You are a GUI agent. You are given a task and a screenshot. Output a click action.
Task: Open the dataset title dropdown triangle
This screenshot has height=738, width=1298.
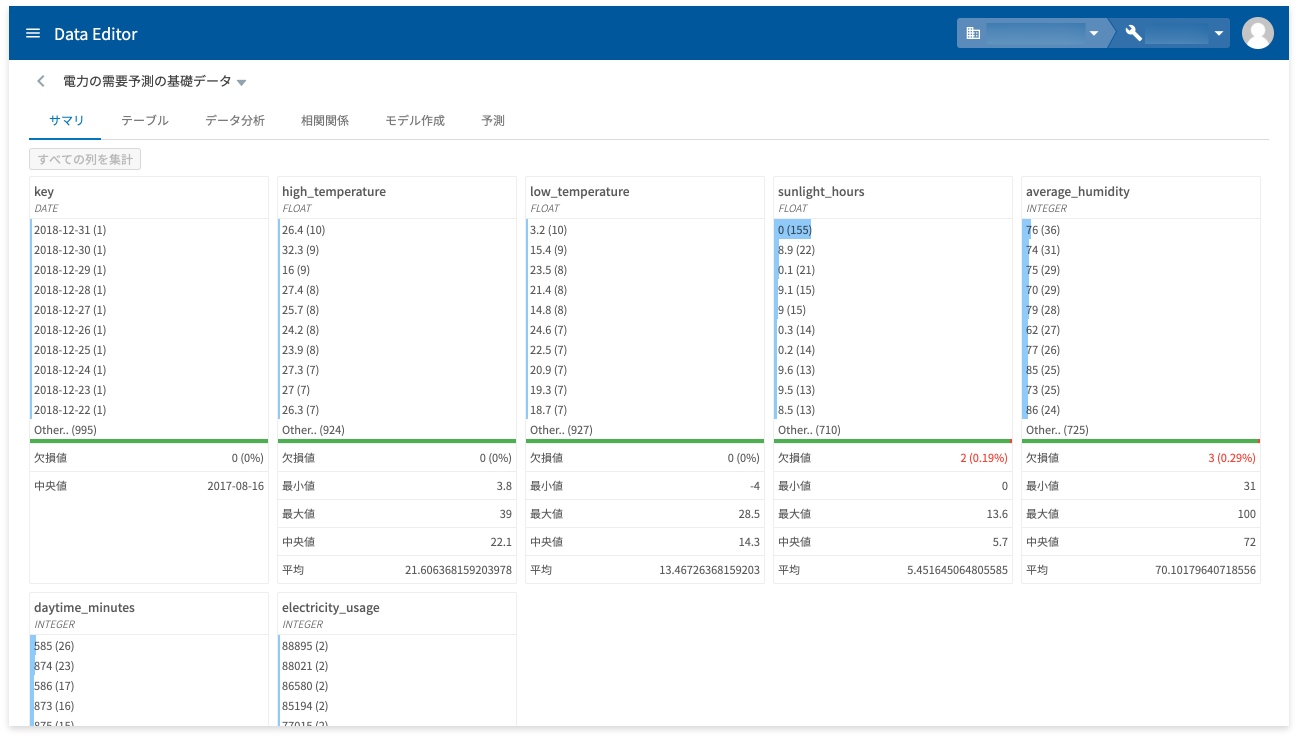[242, 82]
